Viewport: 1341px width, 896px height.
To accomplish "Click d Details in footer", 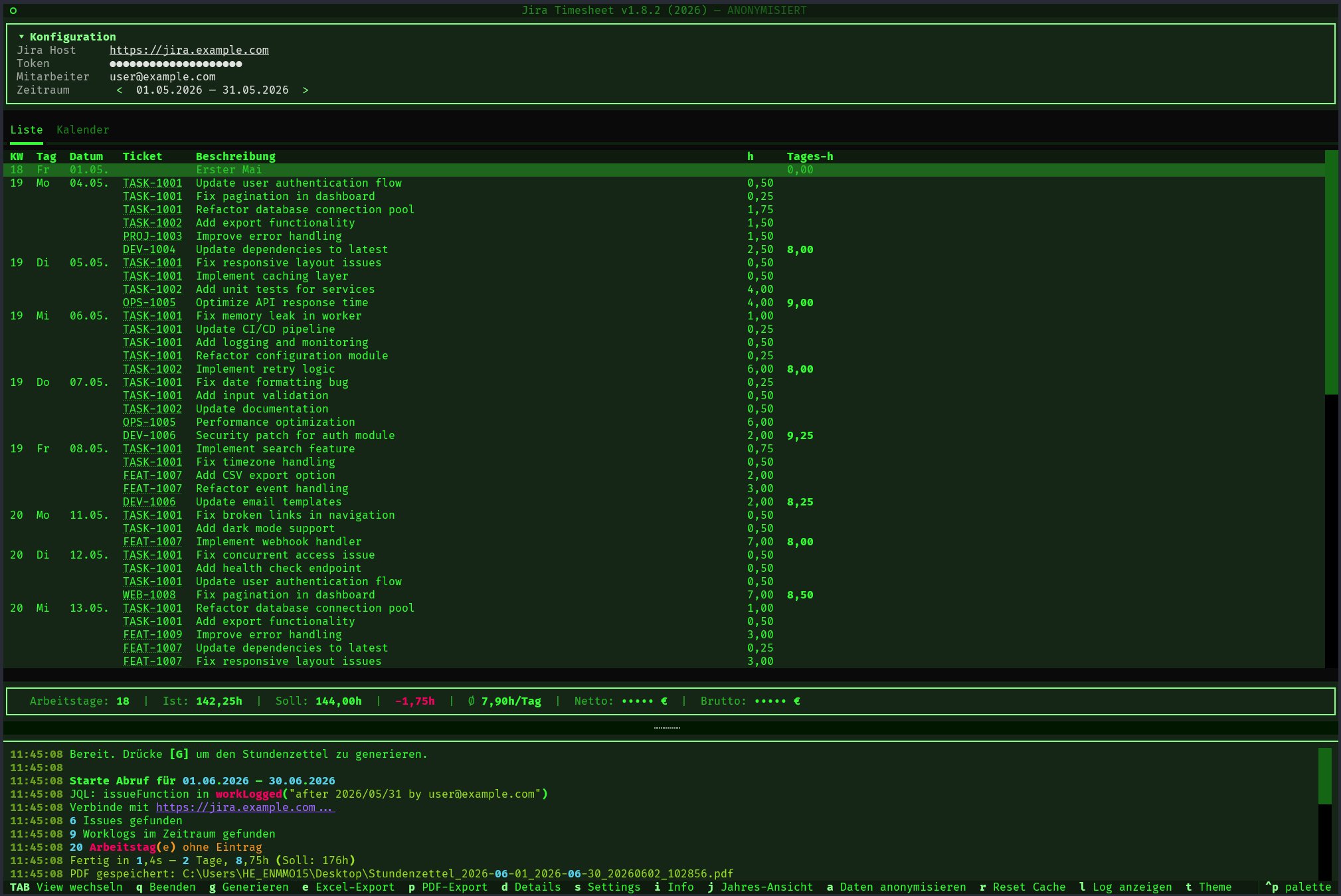I will pyautogui.click(x=531, y=887).
